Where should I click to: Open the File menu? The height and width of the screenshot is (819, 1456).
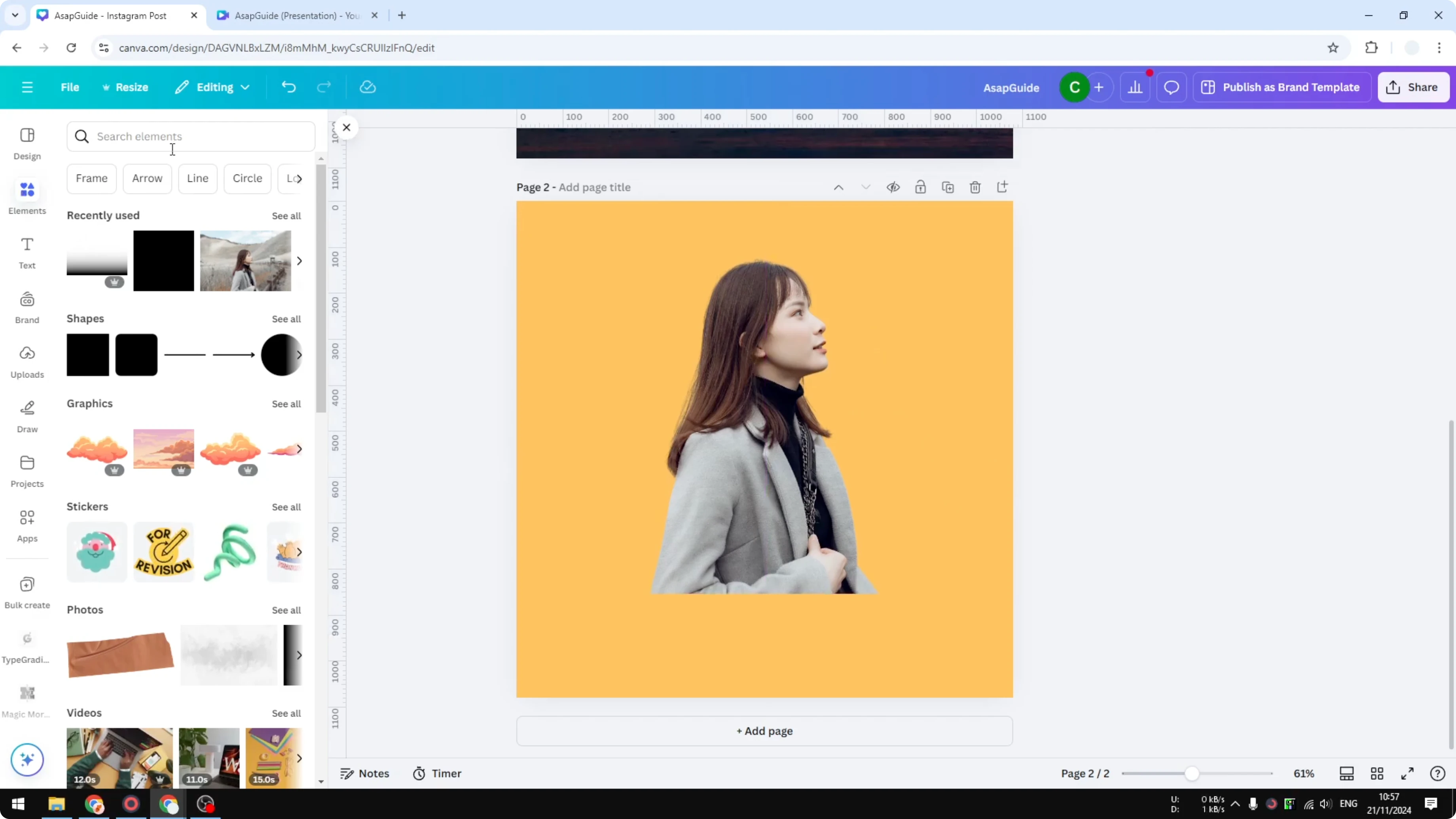tap(70, 87)
